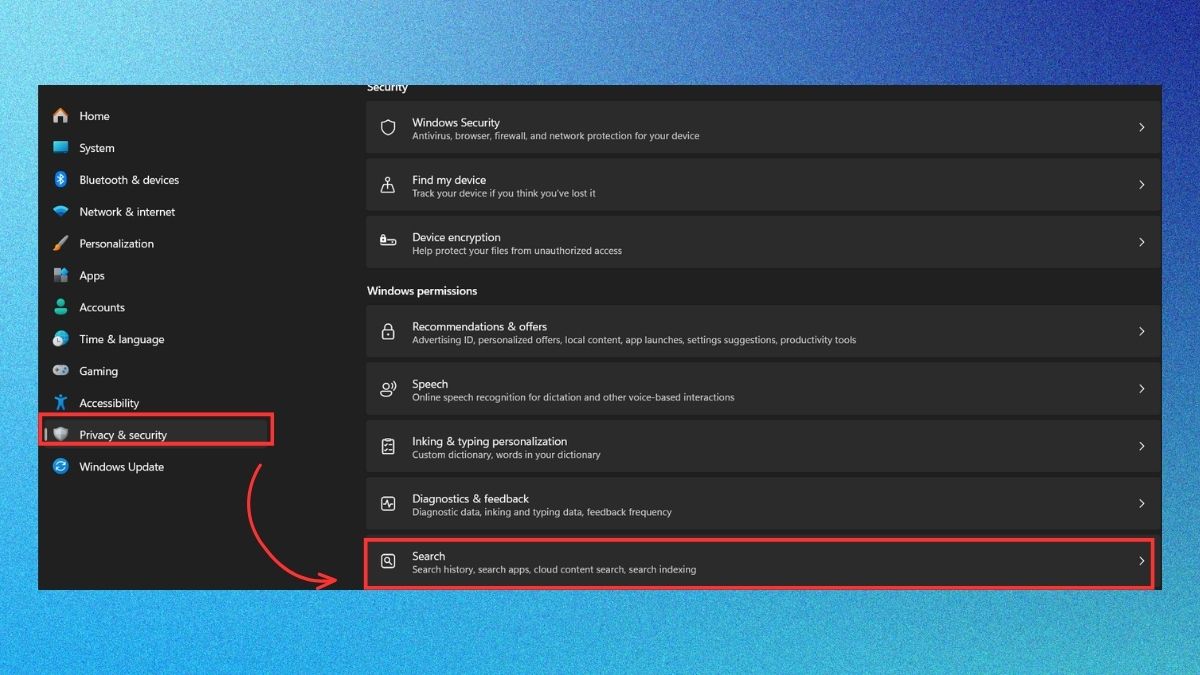Image resolution: width=1200 pixels, height=675 pixels.
Task: Click the Home house icon in sidebar
Action: pos(61,116)
